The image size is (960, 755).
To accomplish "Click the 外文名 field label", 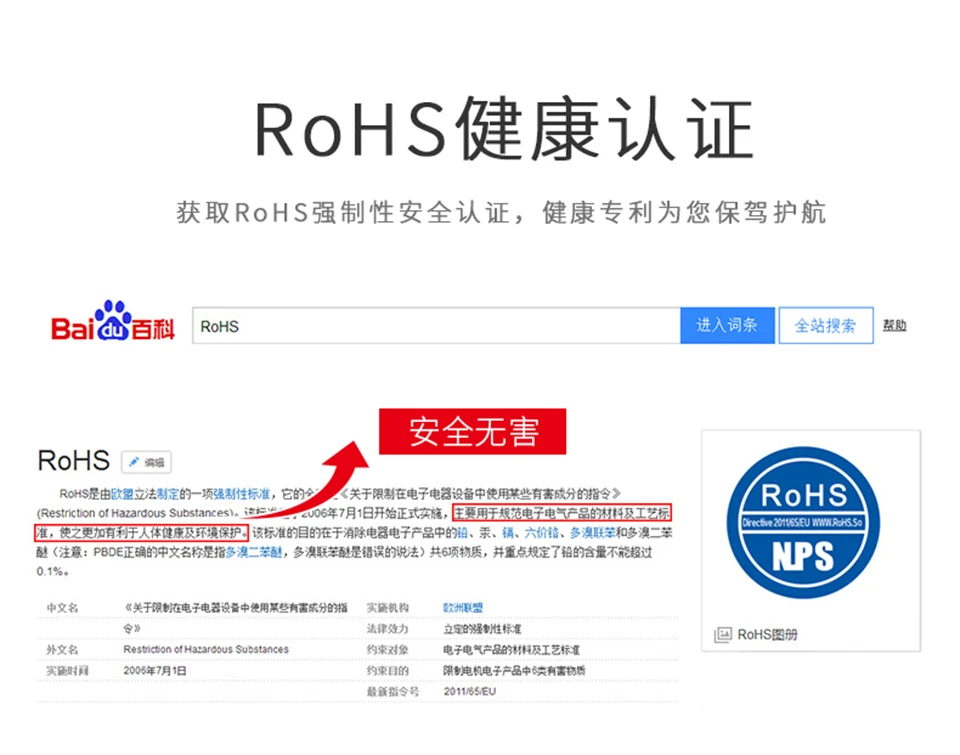I will pyautogui.click(x=62, y=649).
